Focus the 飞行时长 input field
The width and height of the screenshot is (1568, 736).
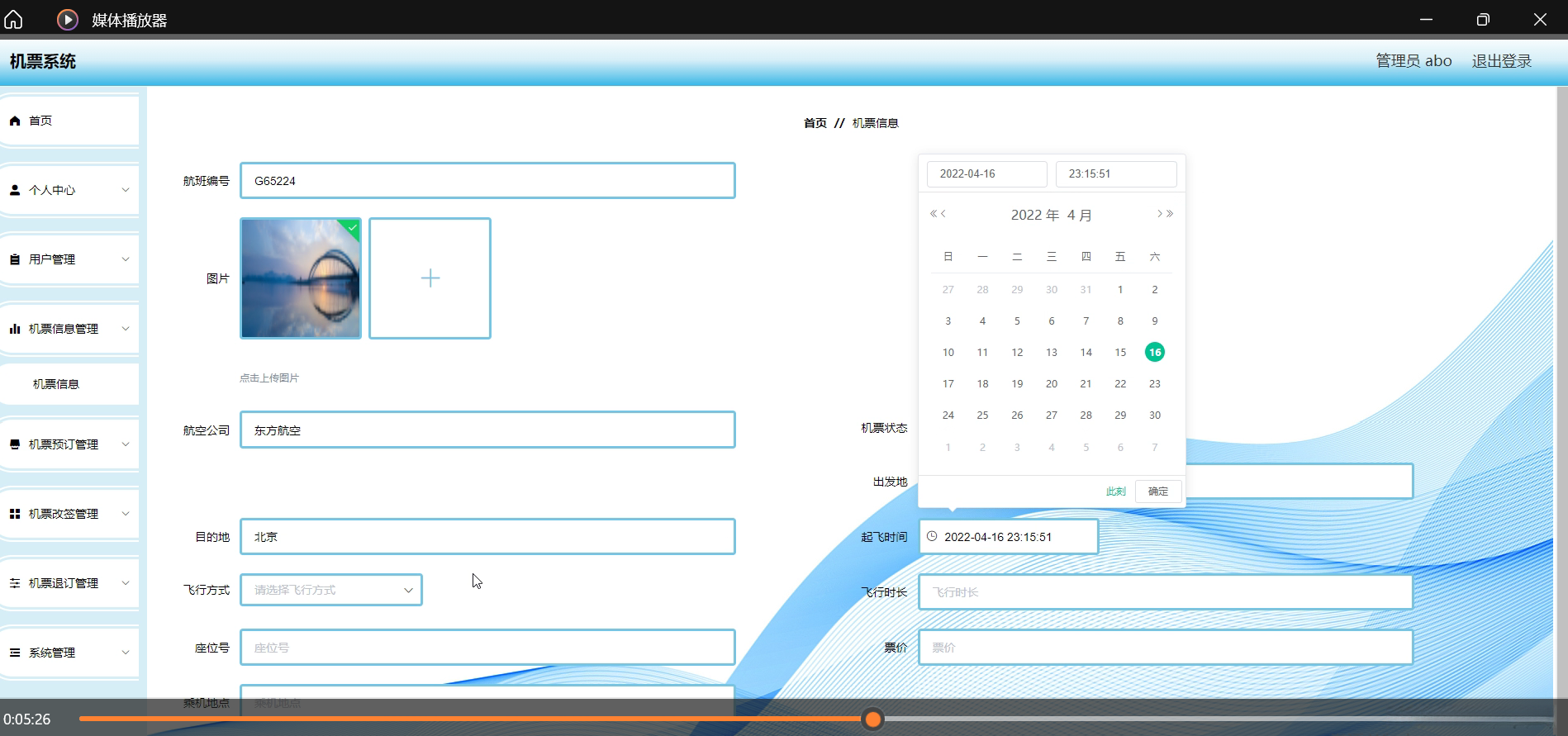(1166, 592)
